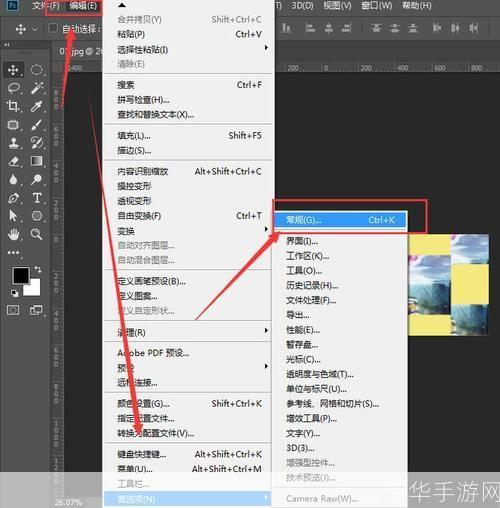Expand the 预设 submenu arrow
The height and width of the screenshot is (508, 500).
266,366
